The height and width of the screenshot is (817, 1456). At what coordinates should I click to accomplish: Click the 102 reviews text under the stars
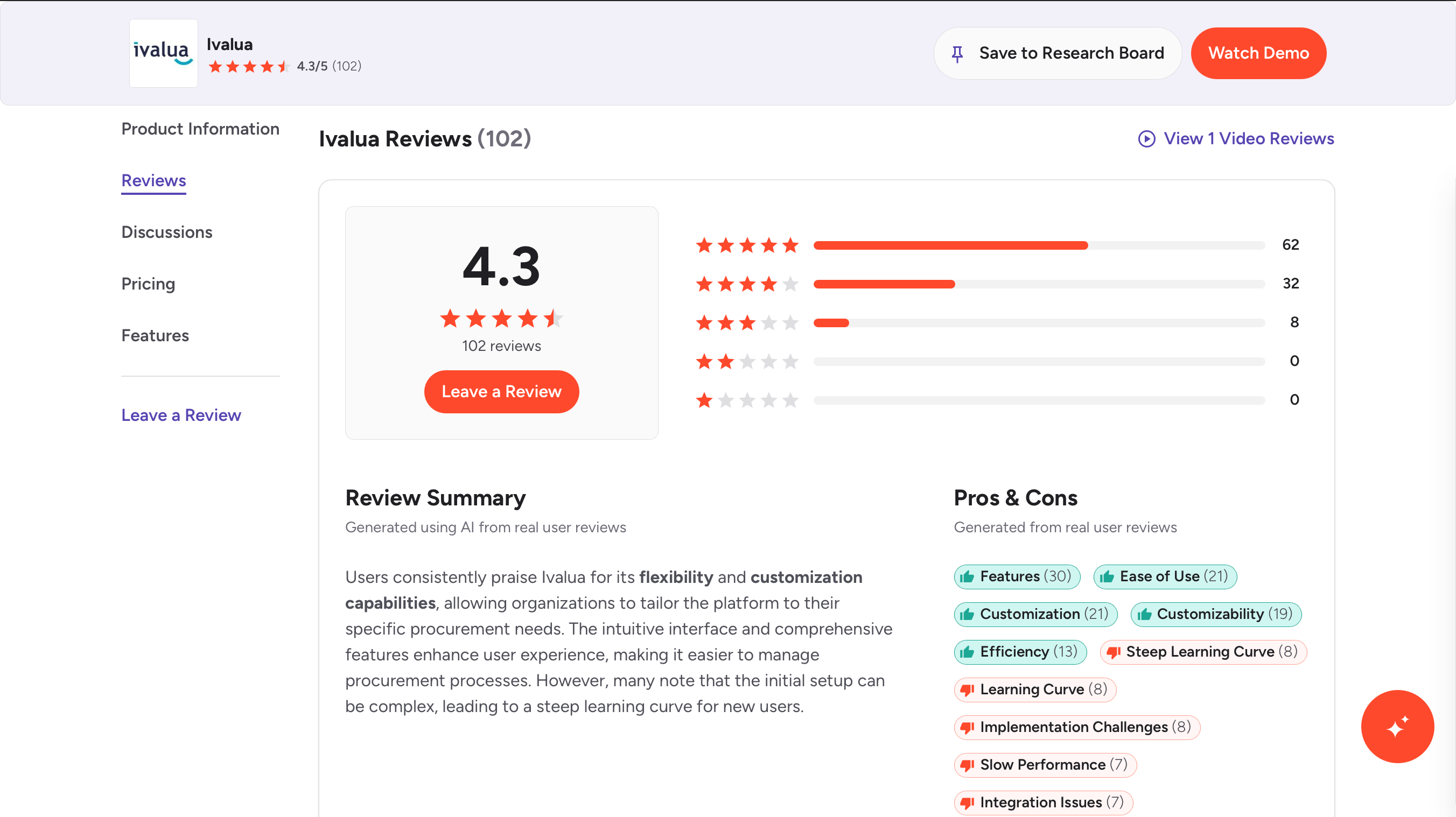pyautogui.click(x=501, y=346)
